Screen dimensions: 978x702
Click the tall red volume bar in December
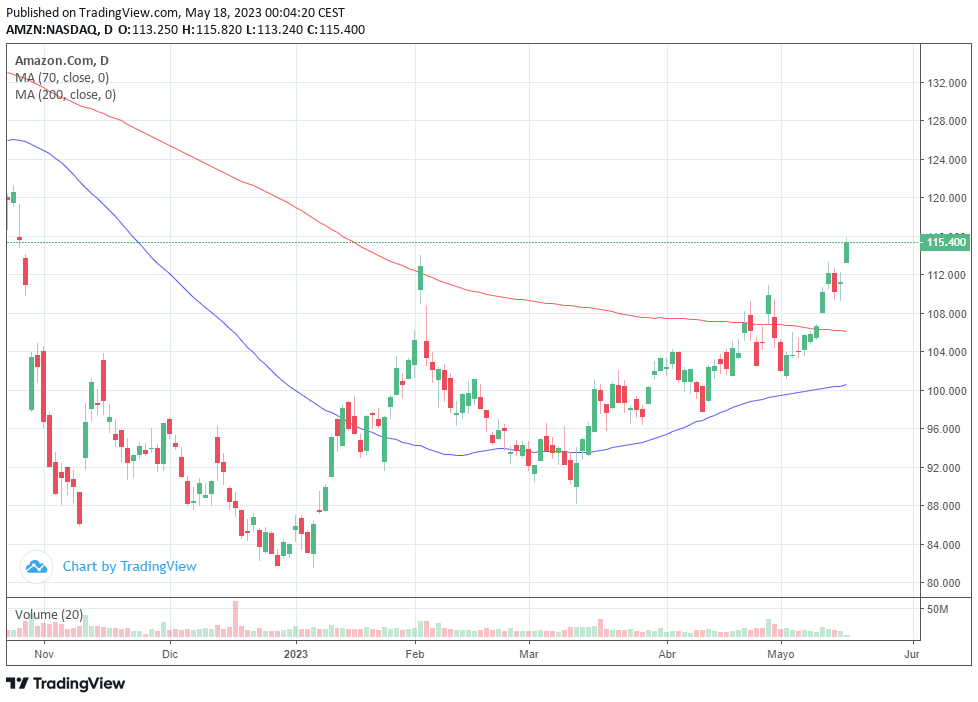click(236, 619)
